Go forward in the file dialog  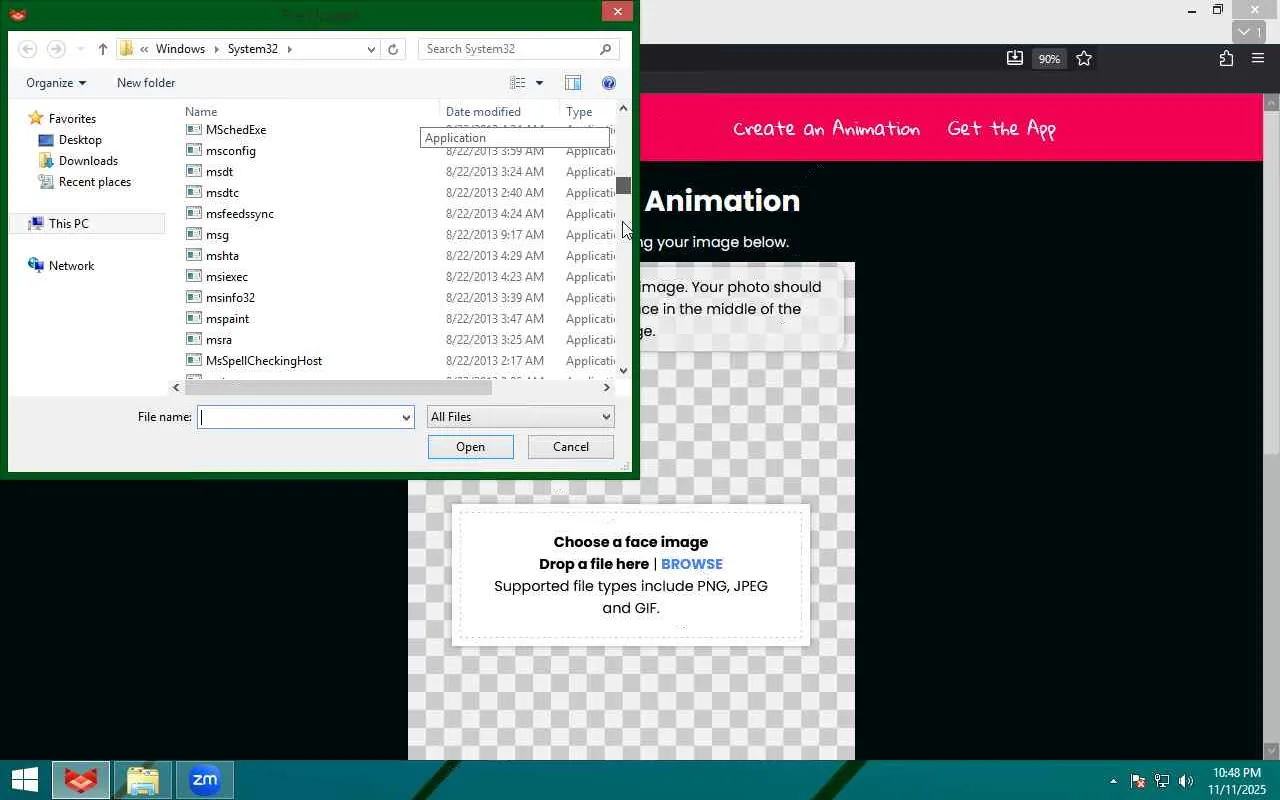[56, 49]
